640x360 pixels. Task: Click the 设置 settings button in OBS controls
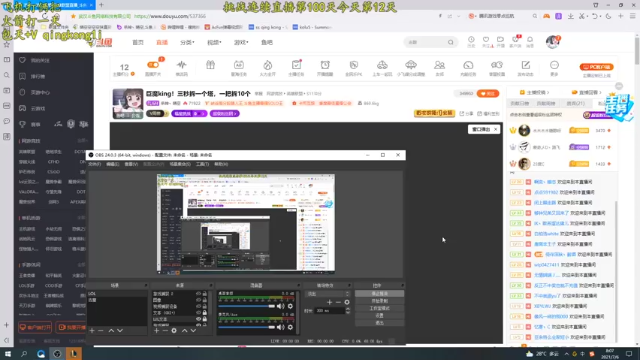(x=380, y=316)
